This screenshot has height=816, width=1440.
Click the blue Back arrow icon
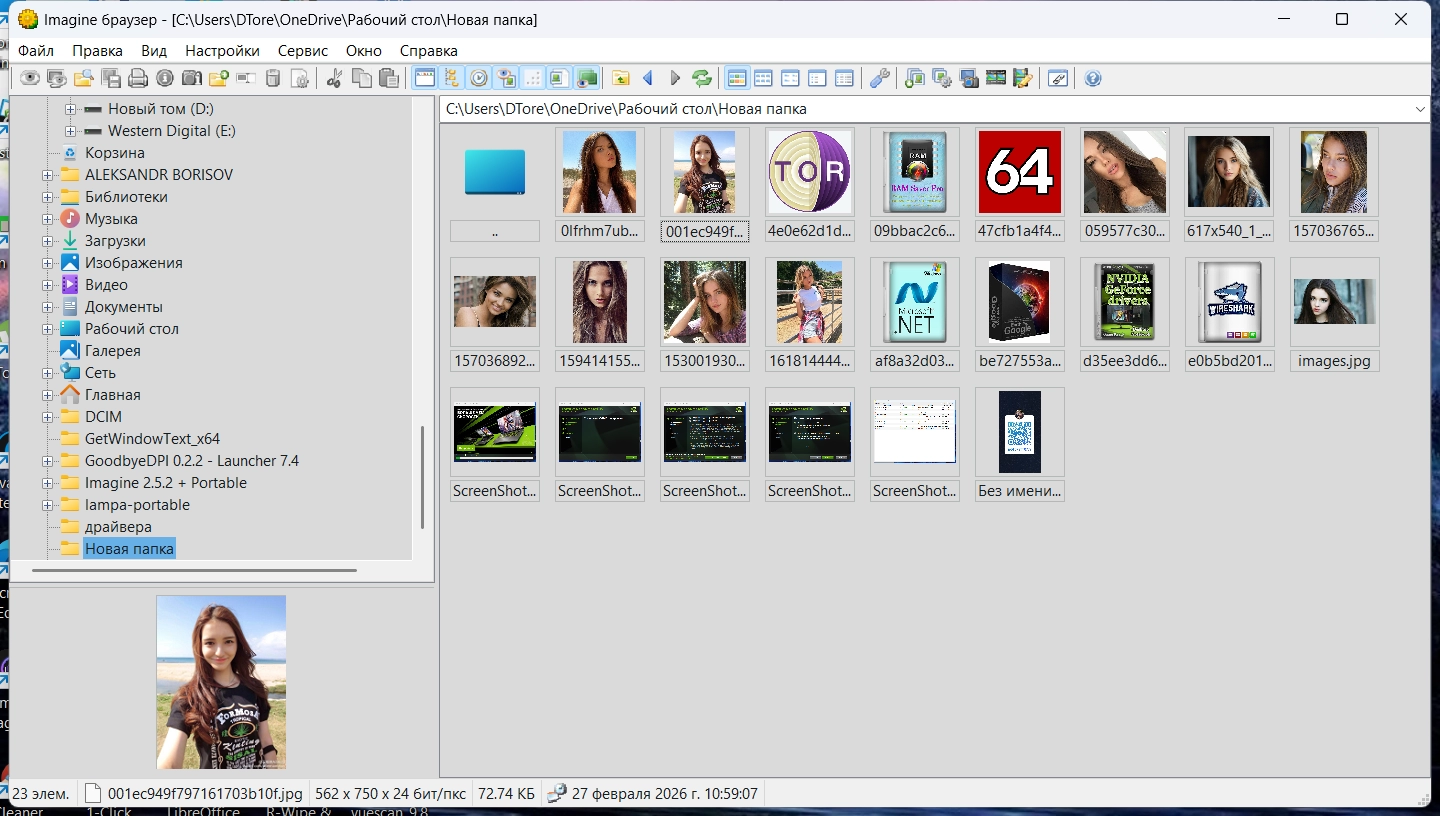[648, 78]
